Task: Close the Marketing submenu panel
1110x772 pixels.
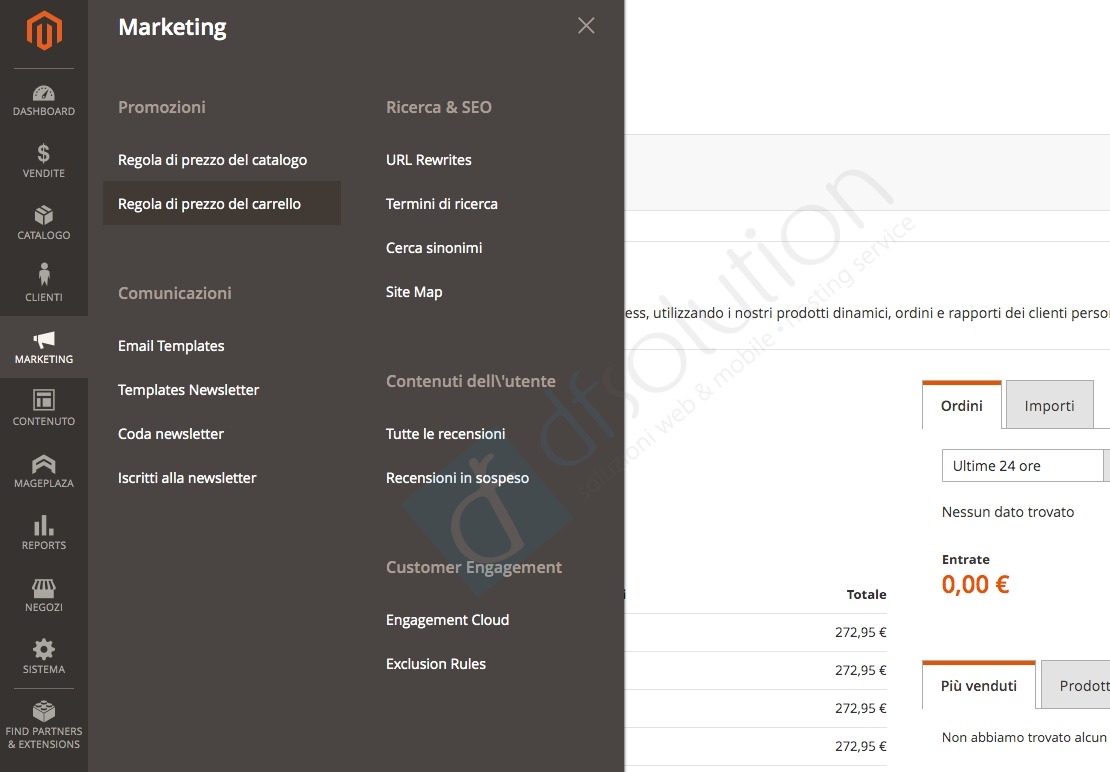Action: tap(586, 25)
